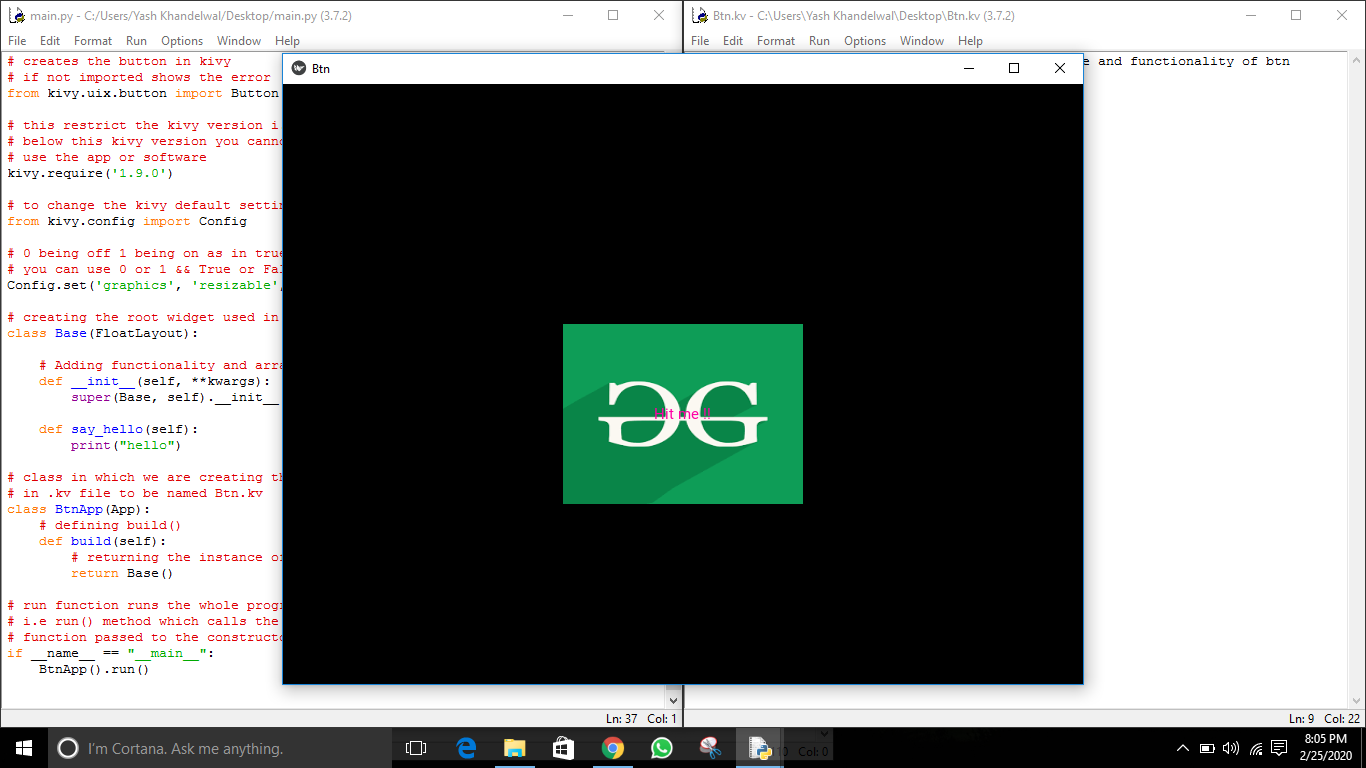The height and width of the screenshot is (768, 1366).
Task: Open Options menu in main.py window
Action: (x=182, y=41)
